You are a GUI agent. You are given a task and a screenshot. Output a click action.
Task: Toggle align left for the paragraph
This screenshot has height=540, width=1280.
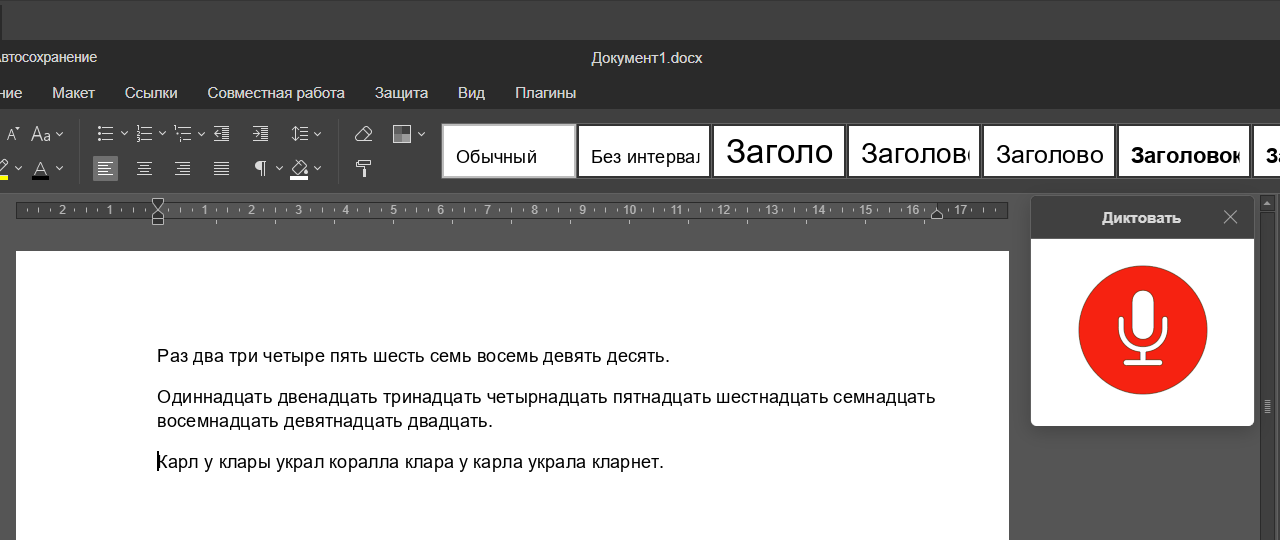(105, 168)
